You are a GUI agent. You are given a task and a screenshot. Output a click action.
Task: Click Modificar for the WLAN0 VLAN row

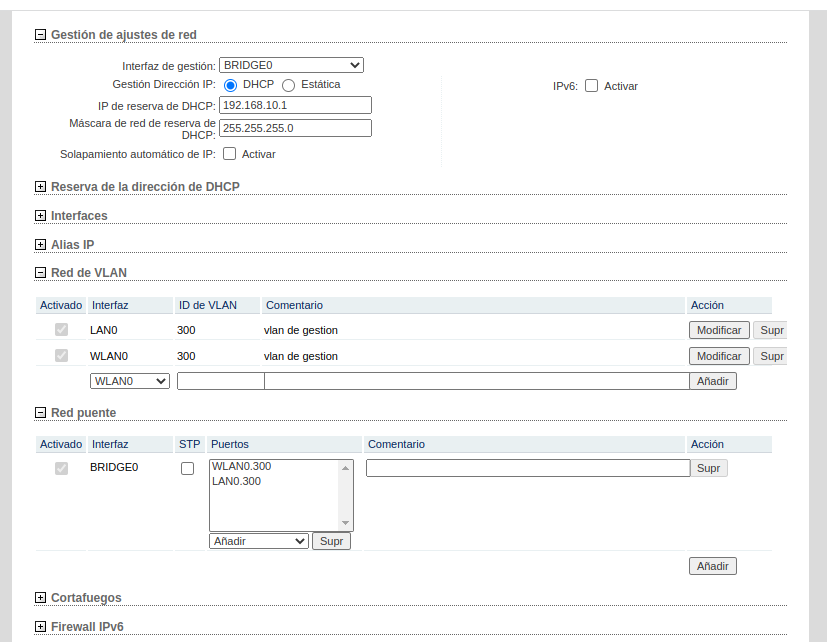(719, 356)
